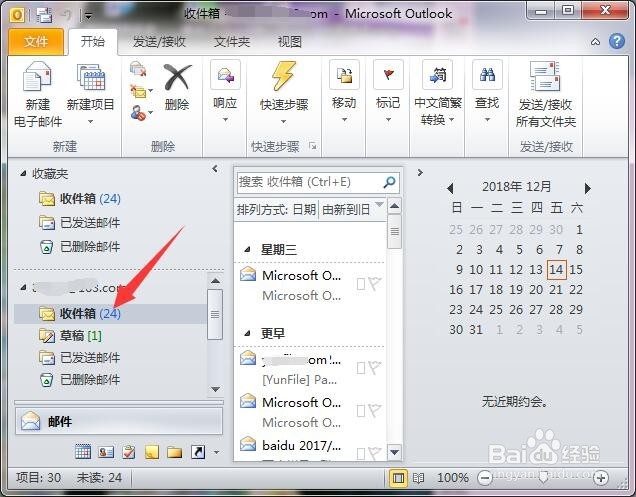Click the zoom in plus button
636x497 pixels.
coord(601,478)
